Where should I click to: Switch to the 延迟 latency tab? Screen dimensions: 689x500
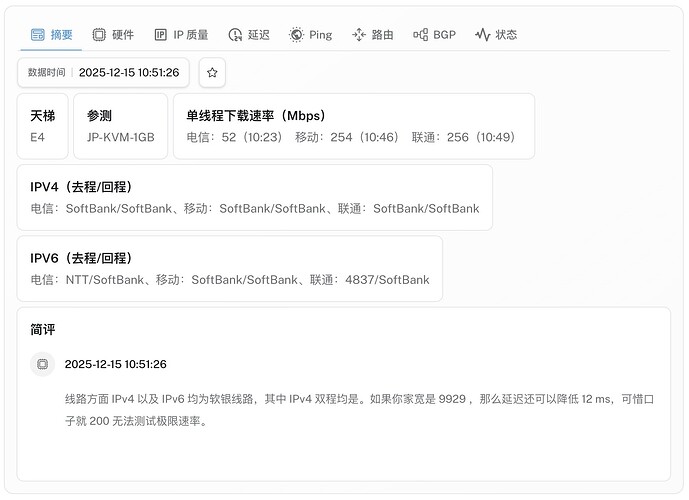(x=249, y=35)
